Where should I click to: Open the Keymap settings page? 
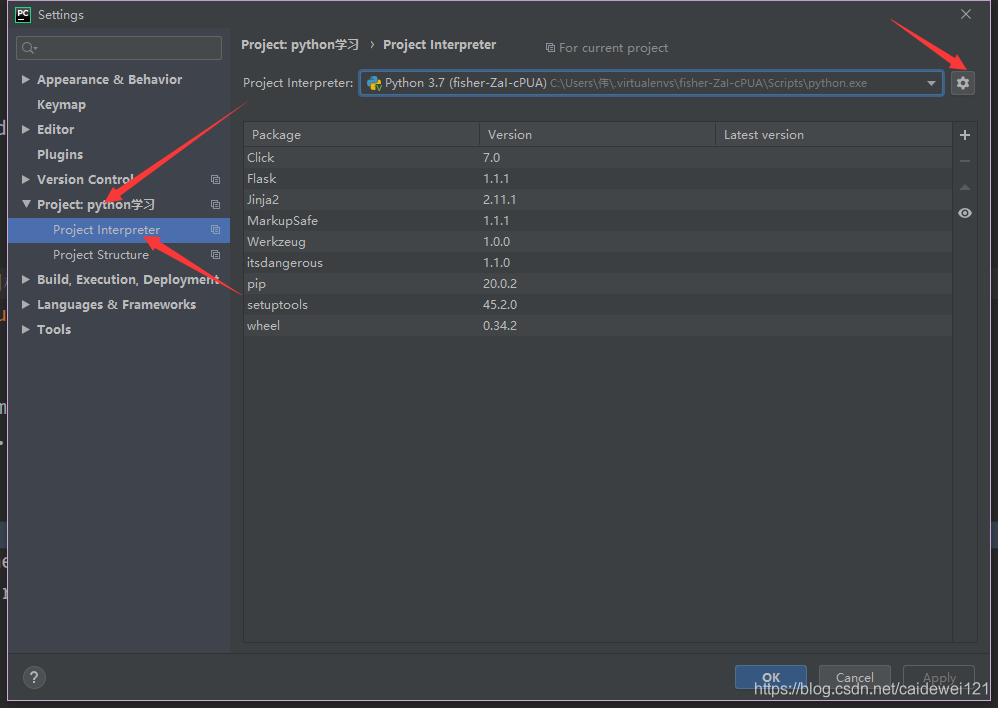pyautogui.click(x=61, y=105)
